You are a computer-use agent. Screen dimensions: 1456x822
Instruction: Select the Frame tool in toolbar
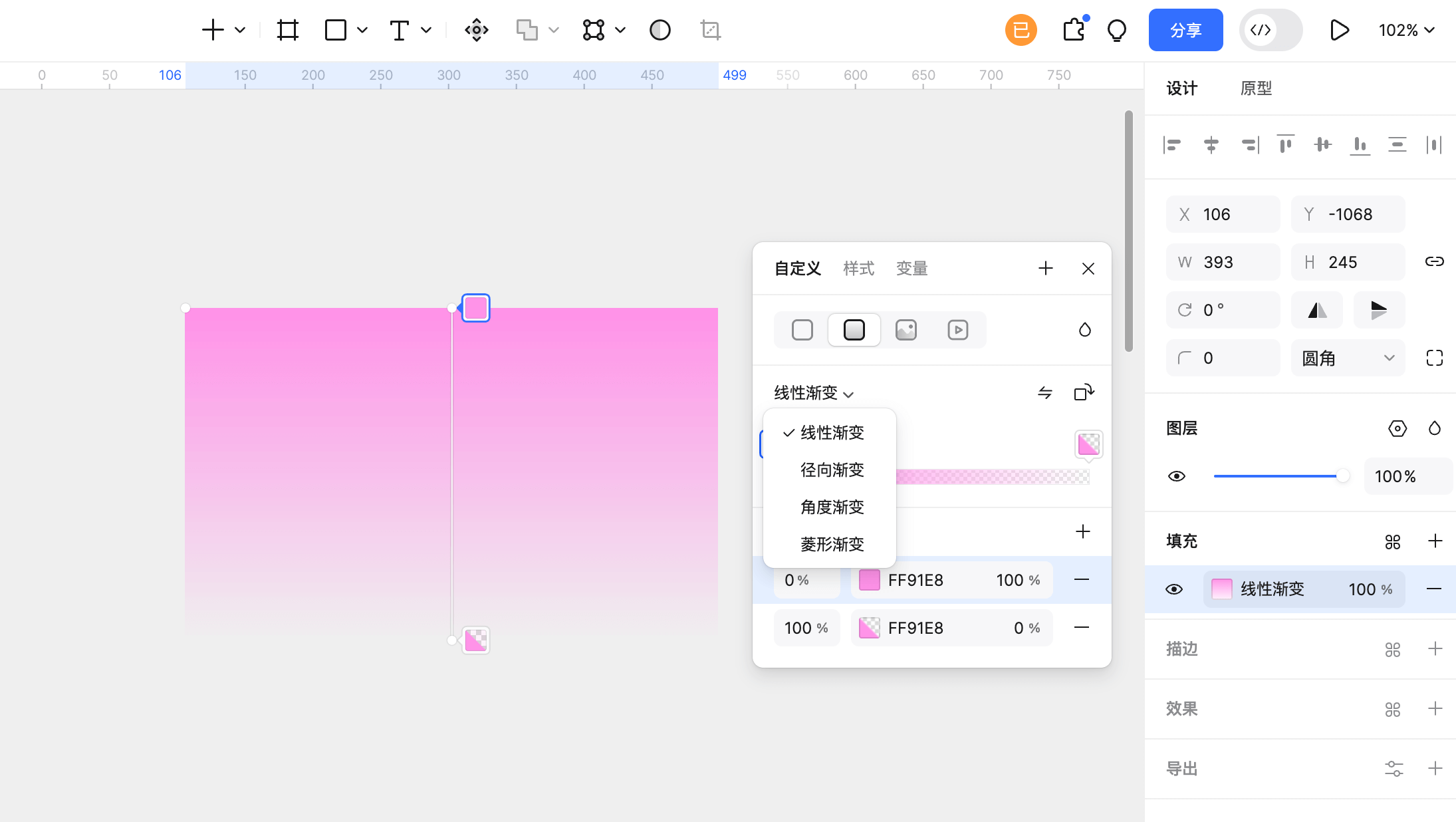click(287, 30)
